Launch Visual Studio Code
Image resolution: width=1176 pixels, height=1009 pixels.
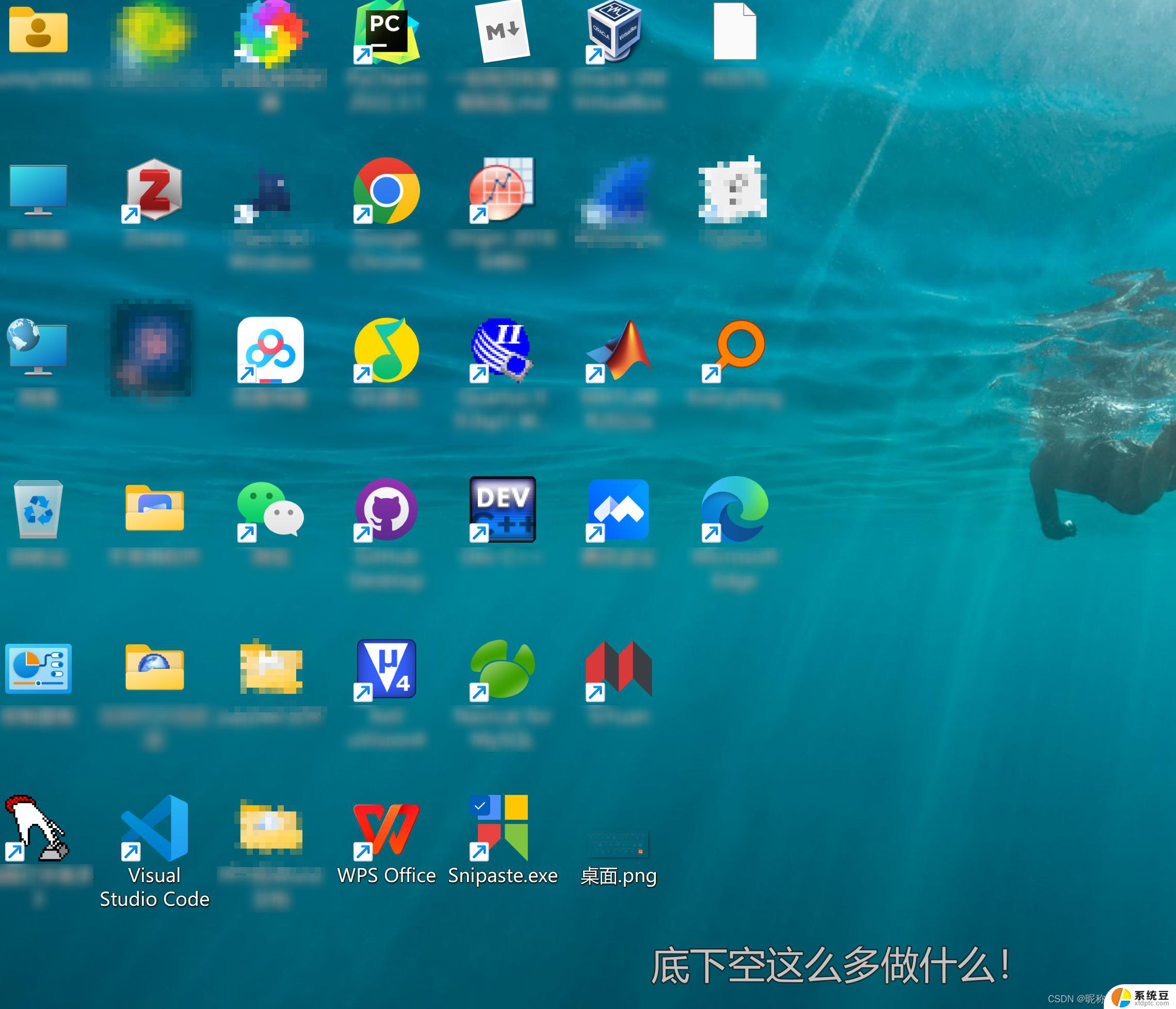coord(154,828)
